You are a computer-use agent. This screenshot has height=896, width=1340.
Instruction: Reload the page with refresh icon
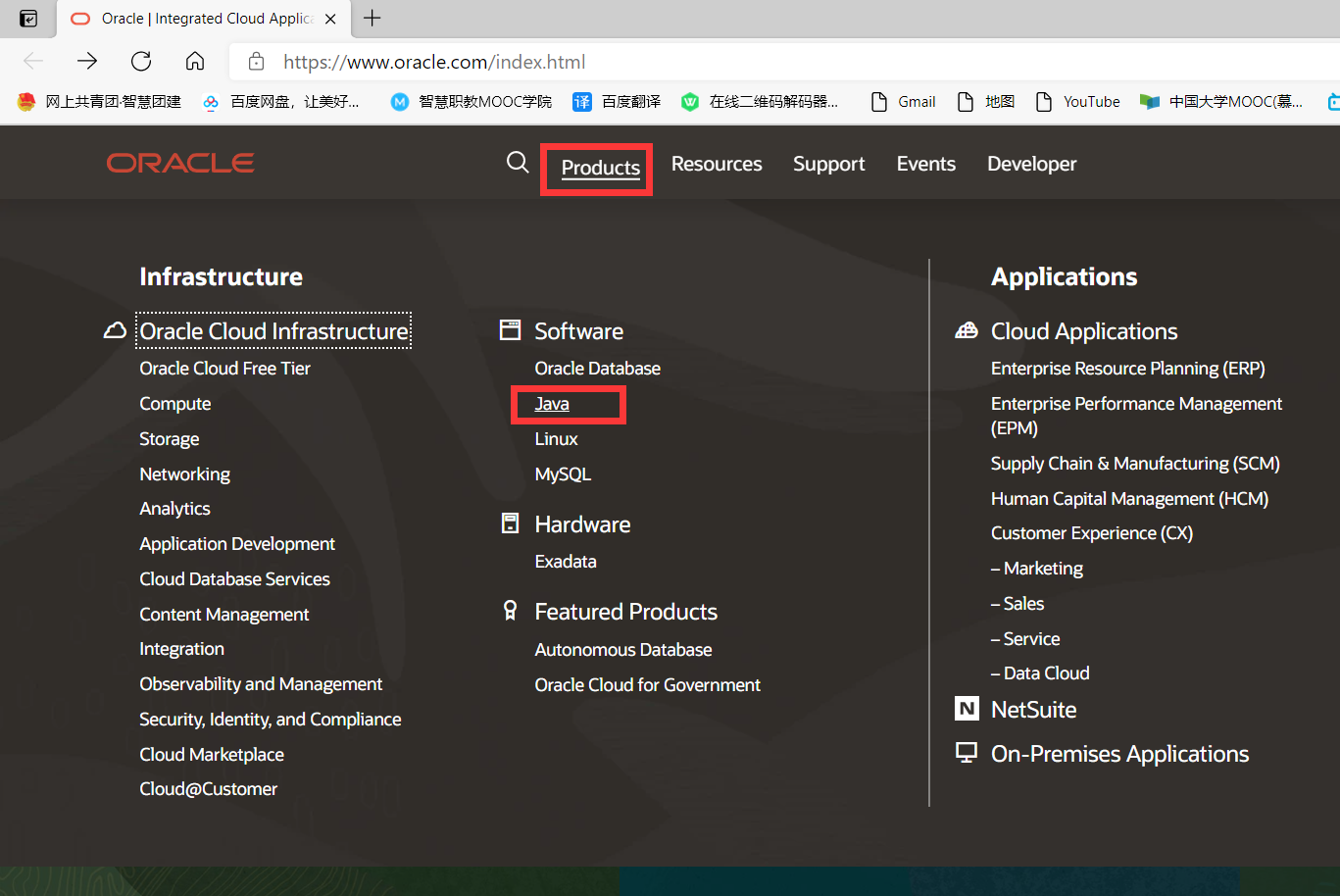141,61
